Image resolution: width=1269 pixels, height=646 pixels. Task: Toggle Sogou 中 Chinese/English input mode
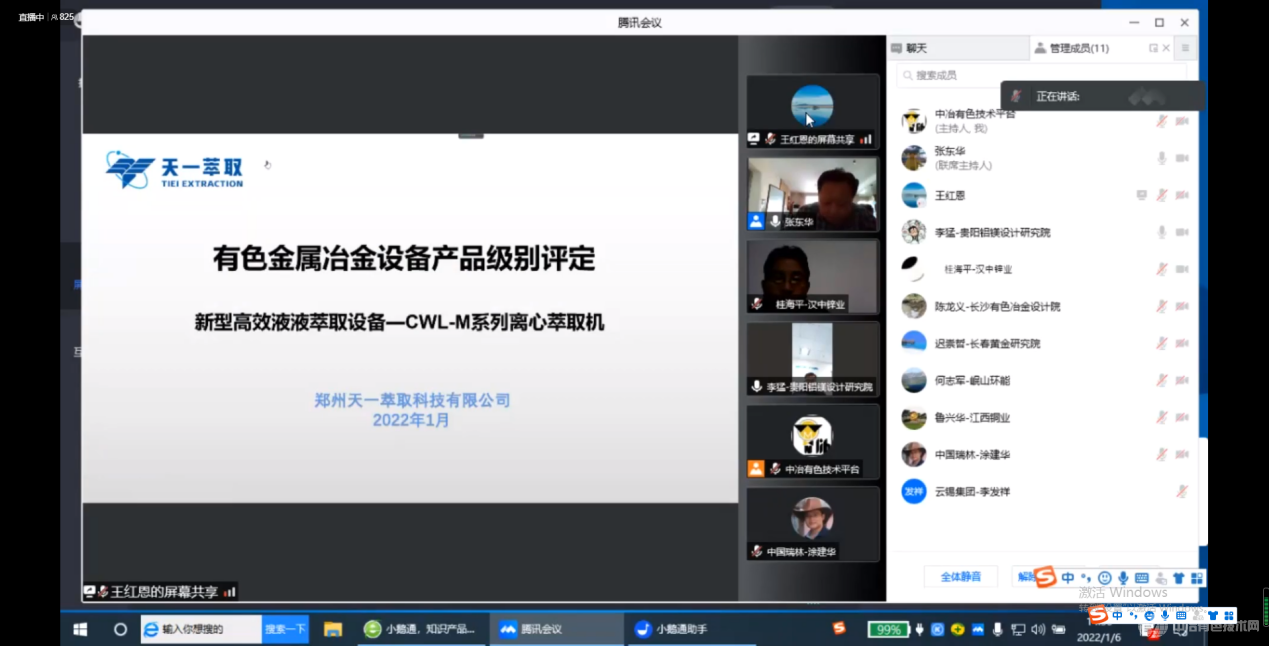1068,578
